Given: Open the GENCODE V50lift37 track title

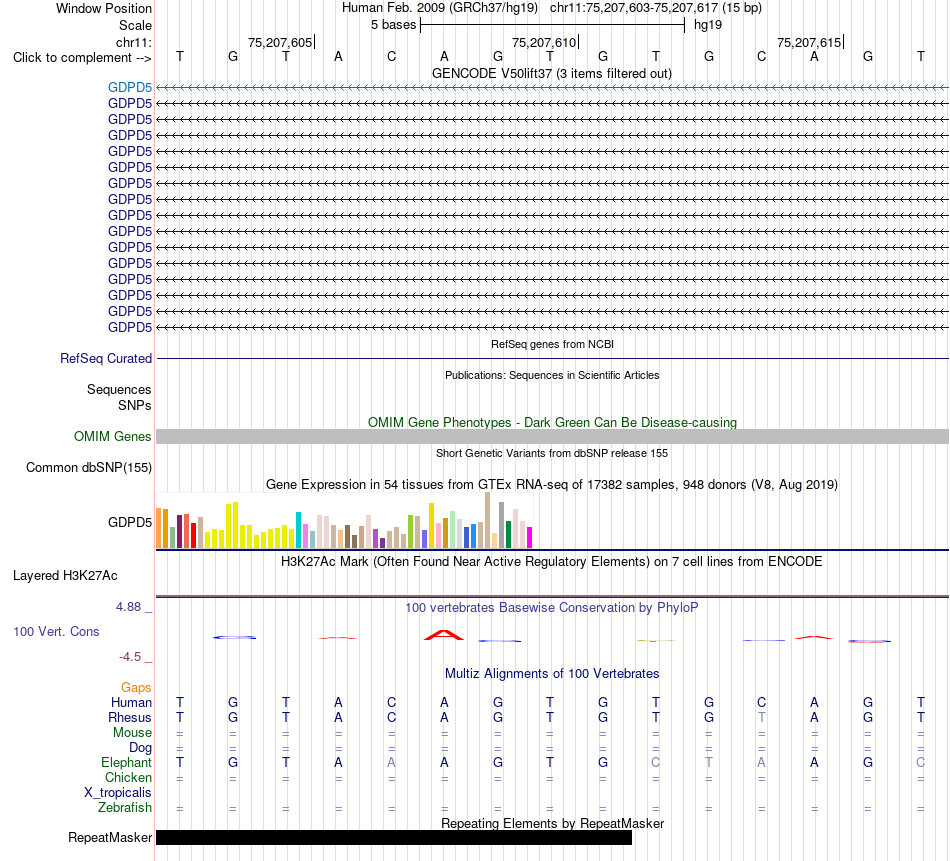Looking at the screenshot, I should 551,73.
